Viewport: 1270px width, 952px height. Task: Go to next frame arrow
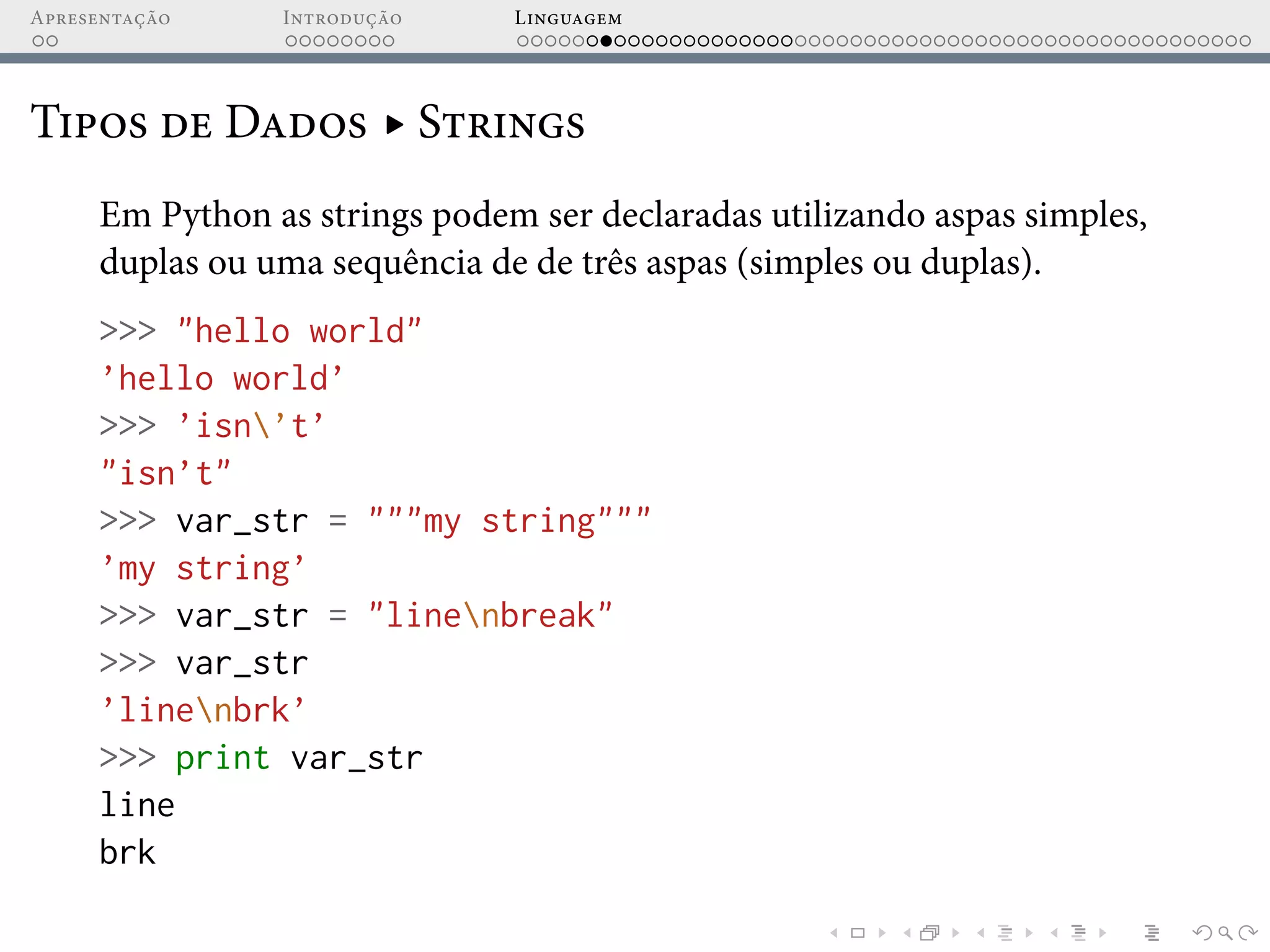(956, 932)
